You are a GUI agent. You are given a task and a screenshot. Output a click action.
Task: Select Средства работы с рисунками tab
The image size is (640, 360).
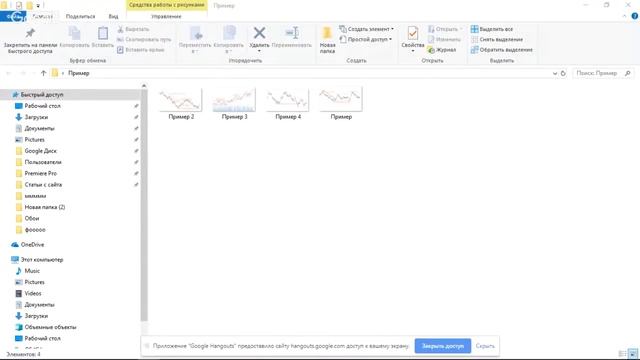(167, 5)
